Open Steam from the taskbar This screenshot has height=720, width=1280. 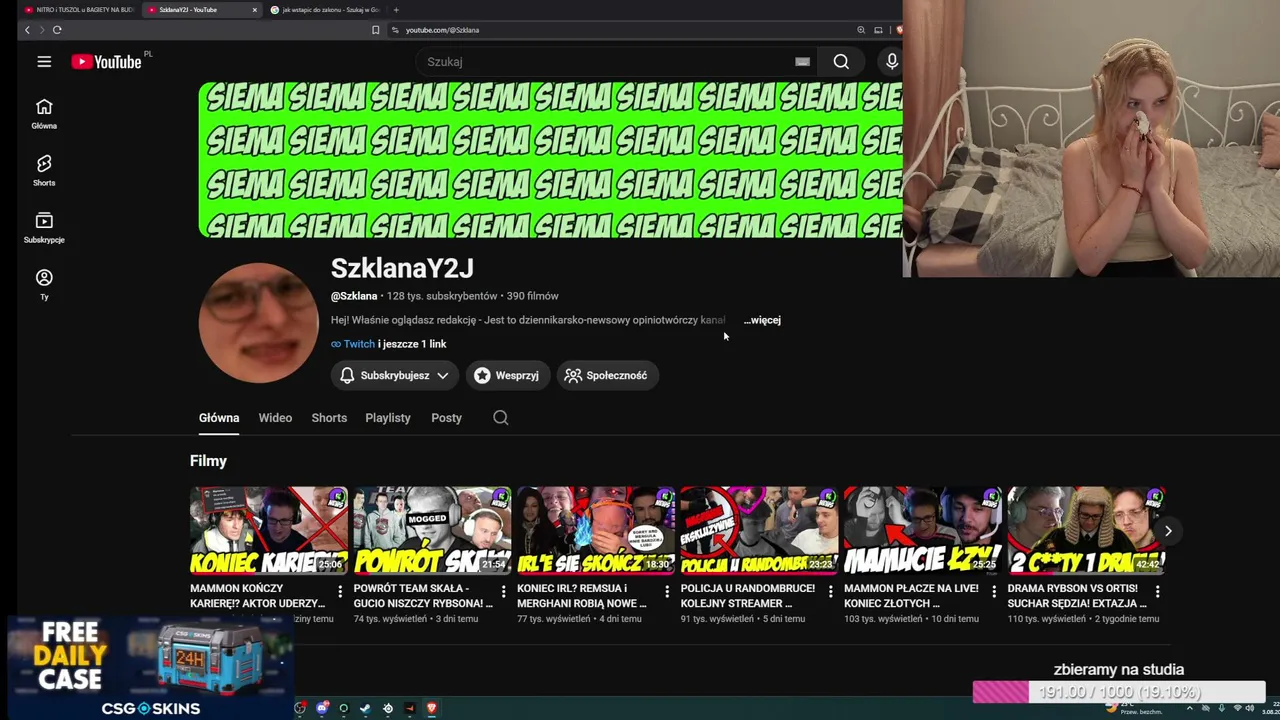(365, 709)
